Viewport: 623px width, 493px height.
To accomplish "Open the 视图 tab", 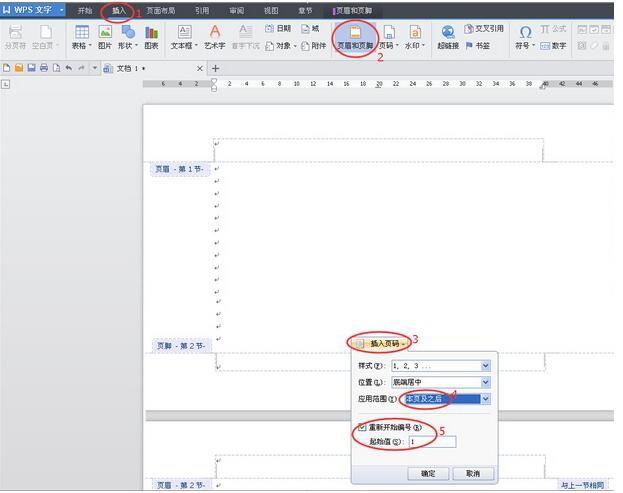I will 271,11.
